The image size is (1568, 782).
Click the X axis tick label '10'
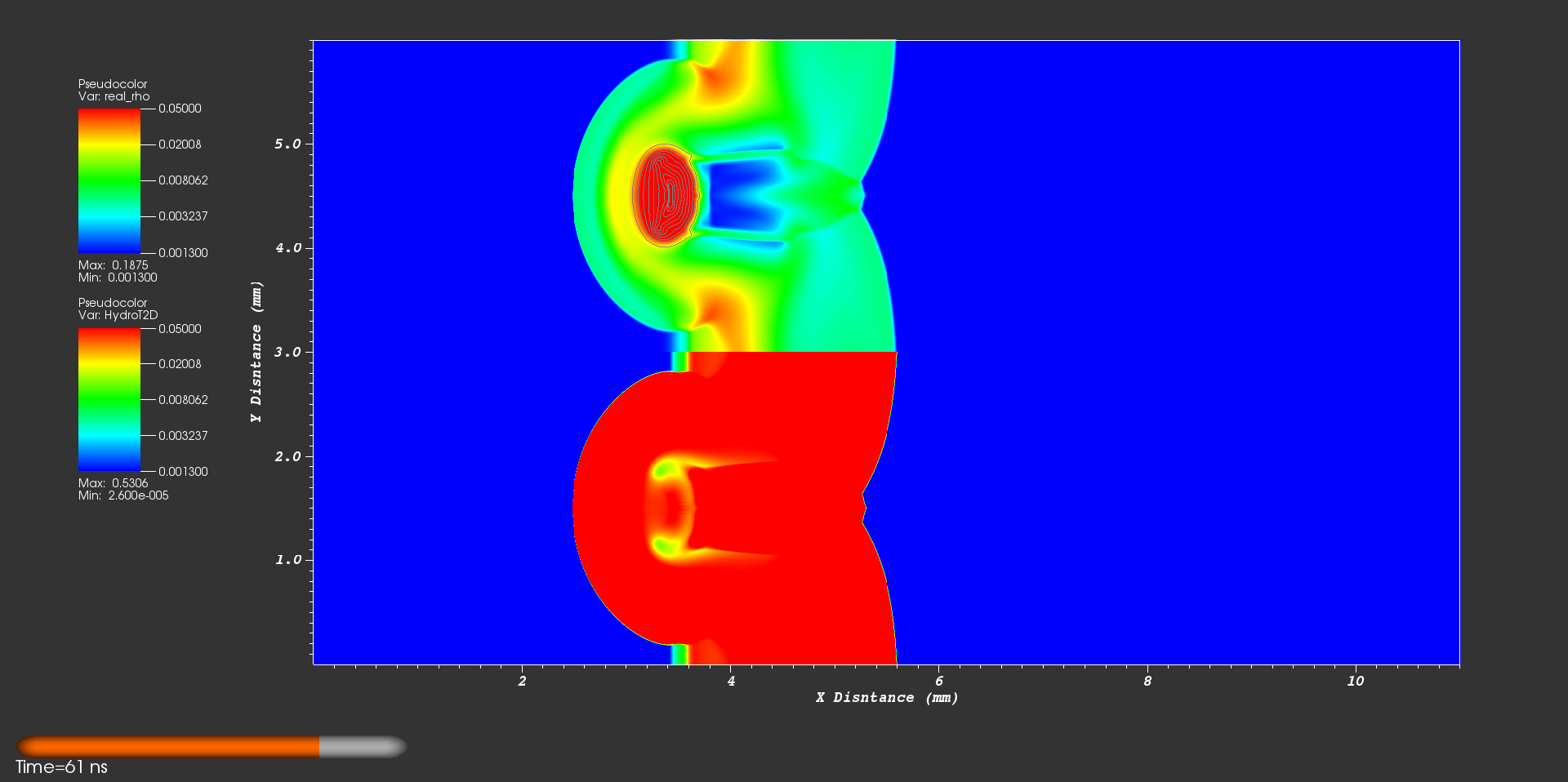[1355, 681]
